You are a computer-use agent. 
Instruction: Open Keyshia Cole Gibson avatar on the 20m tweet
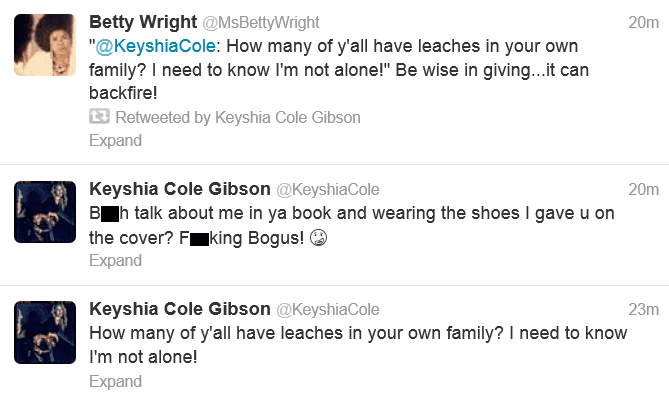(x=45, y=212)
